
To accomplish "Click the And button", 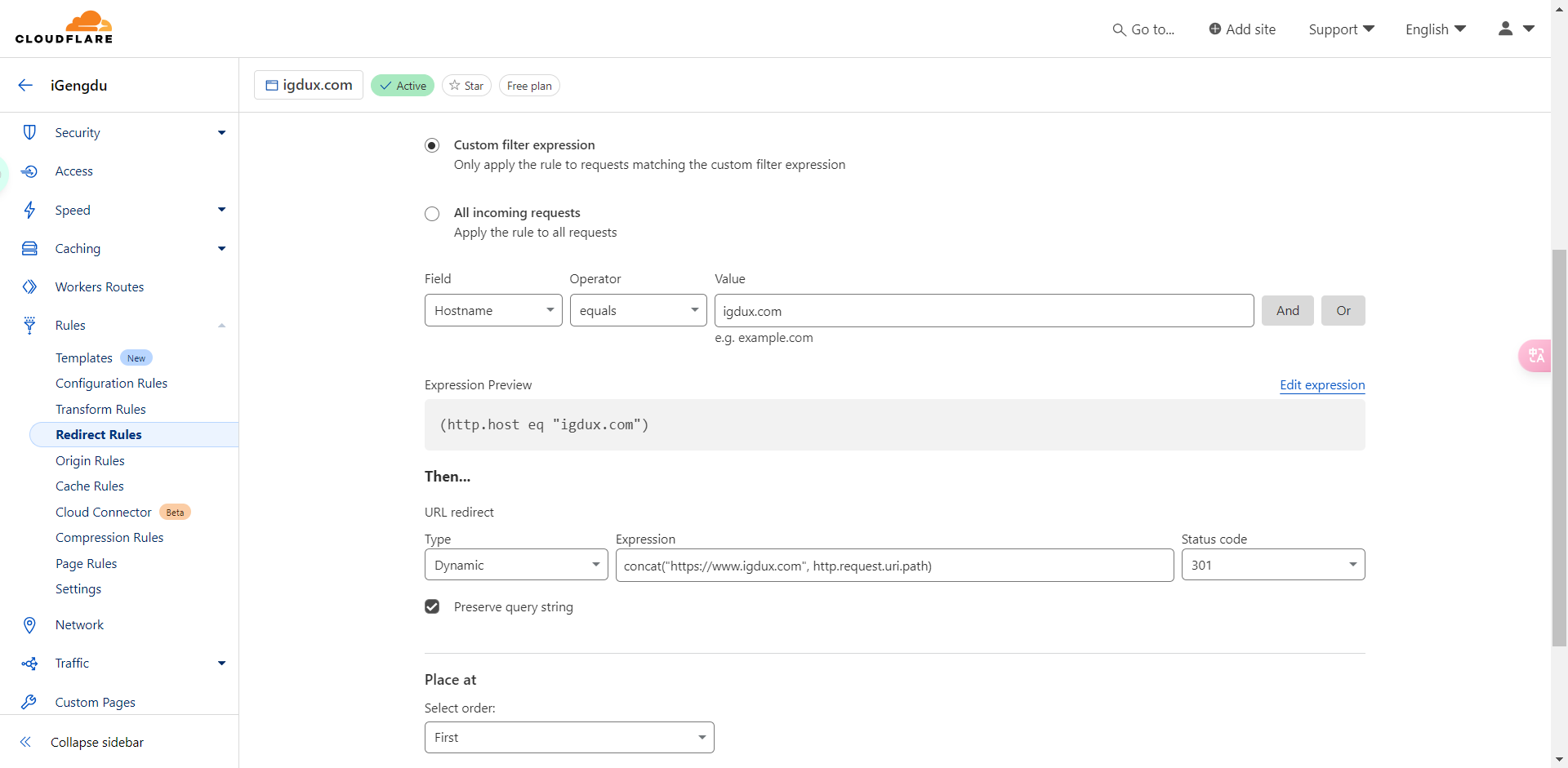I will coord(1287,310).
